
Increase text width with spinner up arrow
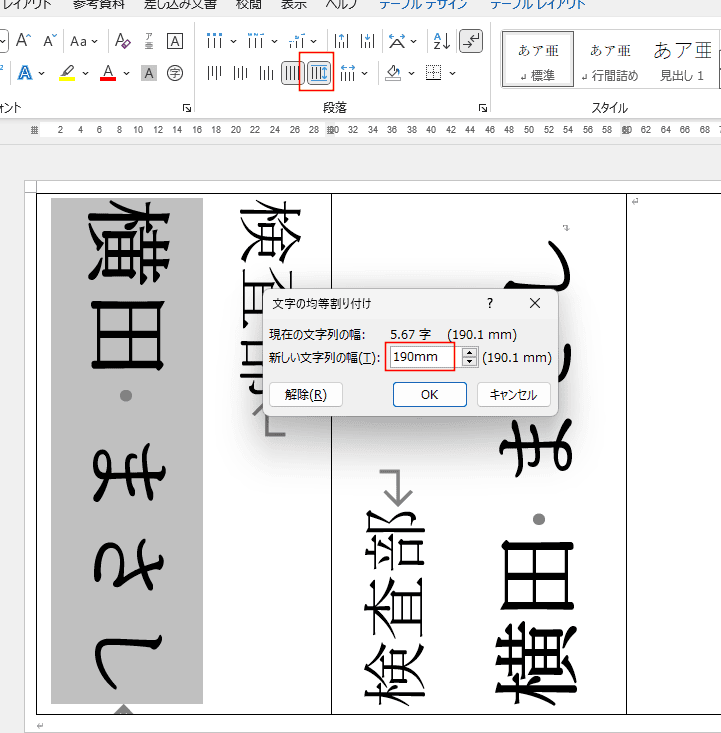point(469,352)
